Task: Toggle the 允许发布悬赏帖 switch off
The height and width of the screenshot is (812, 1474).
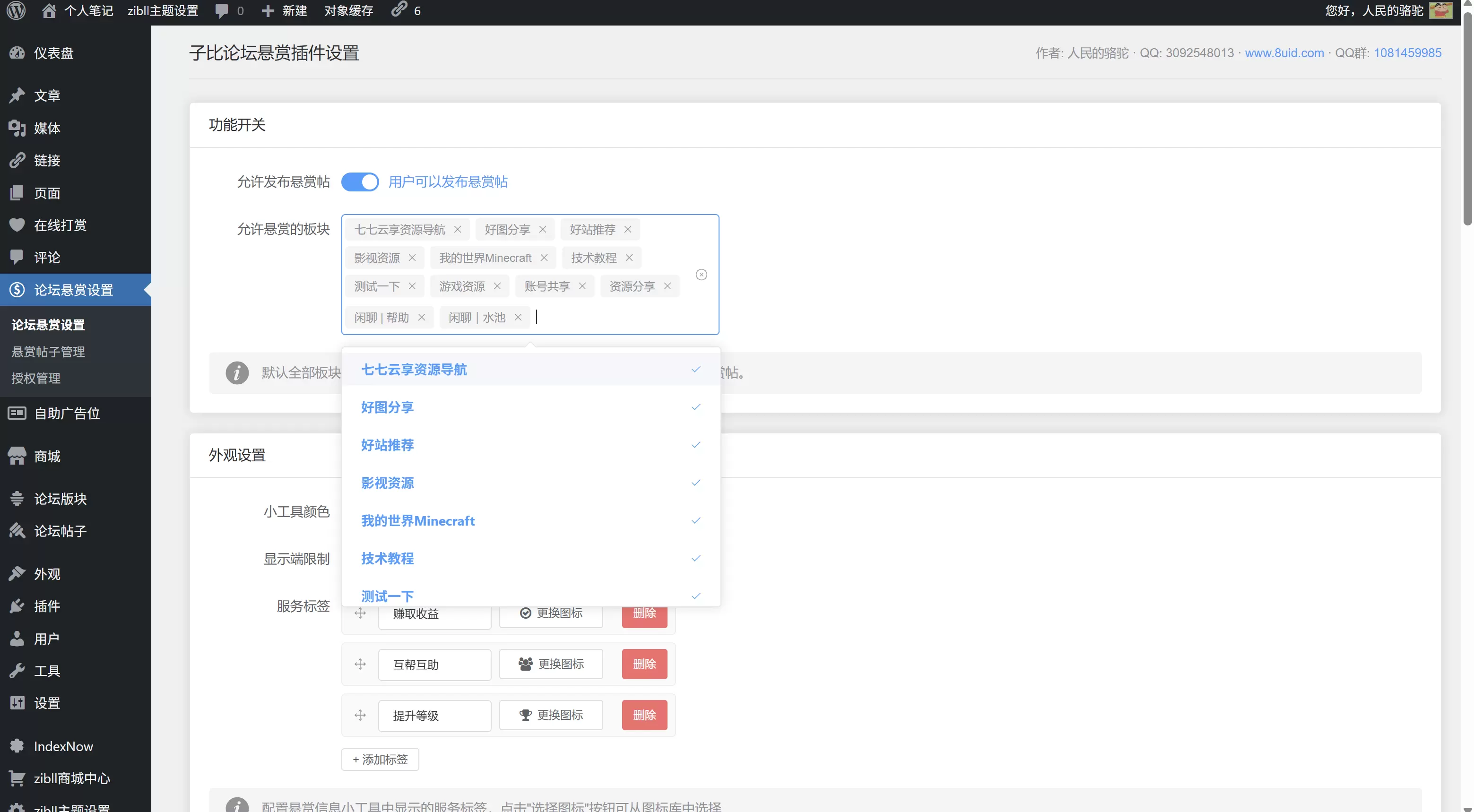Action: point(360,182)
